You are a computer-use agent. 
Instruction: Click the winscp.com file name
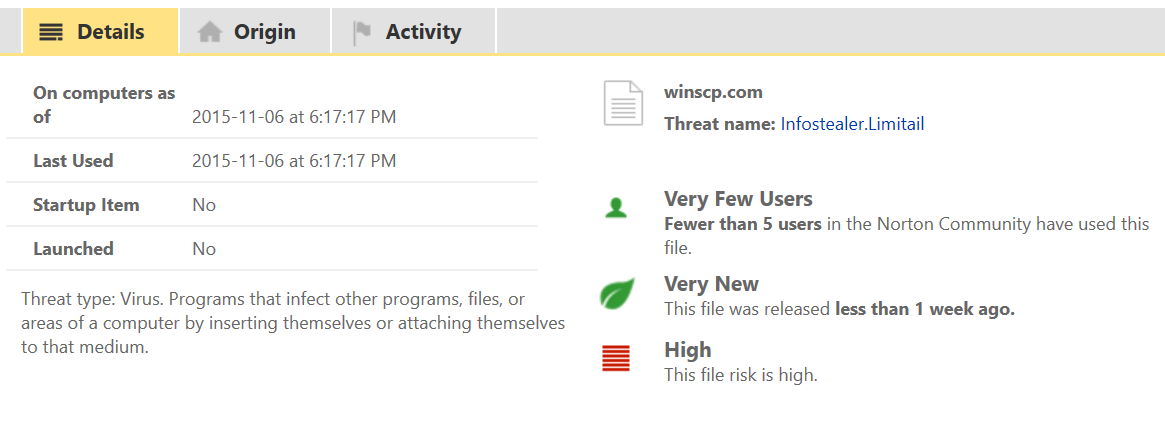click(713, 92)
